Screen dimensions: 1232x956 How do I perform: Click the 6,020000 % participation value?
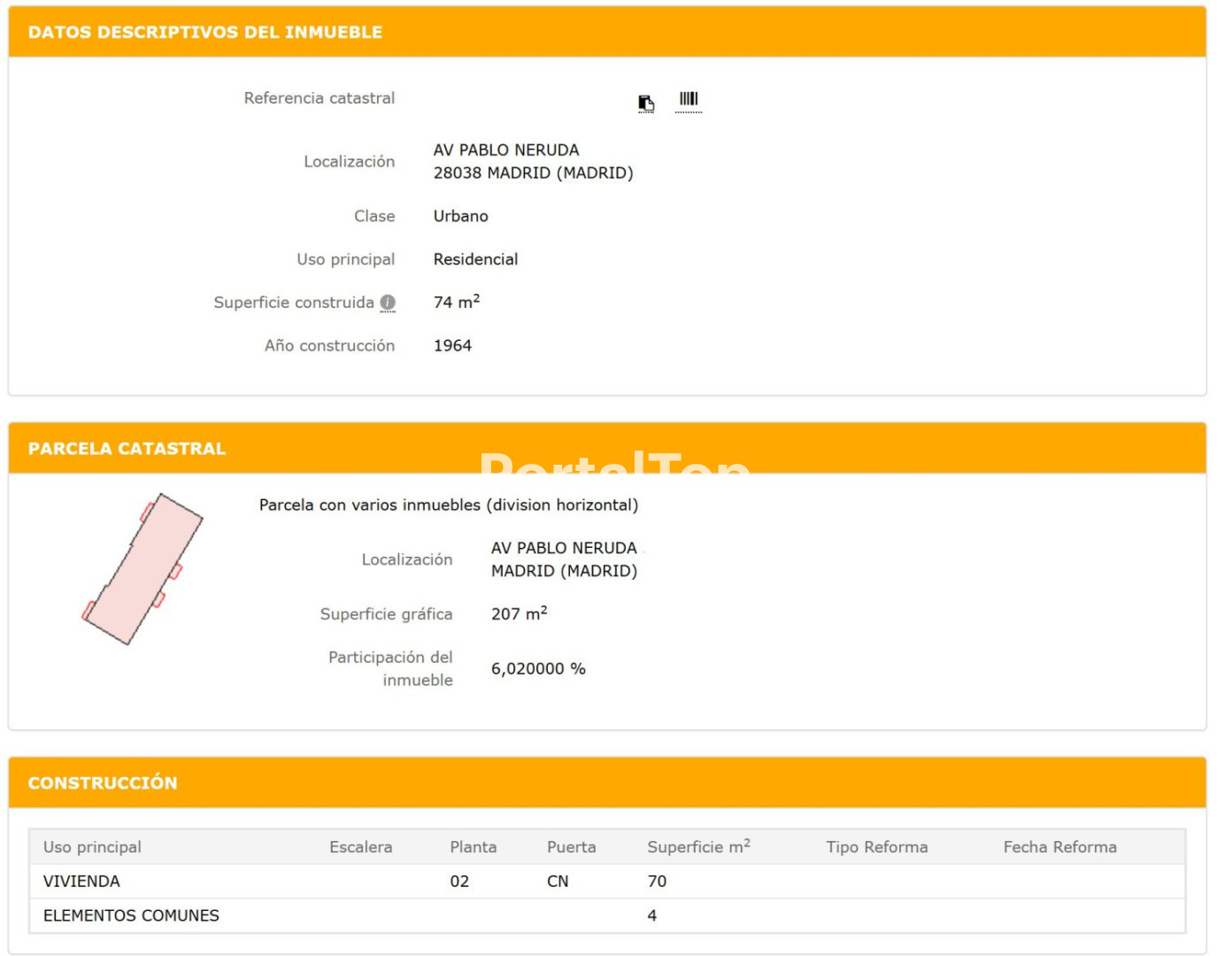pyautogui.click(x=538, y=669)
